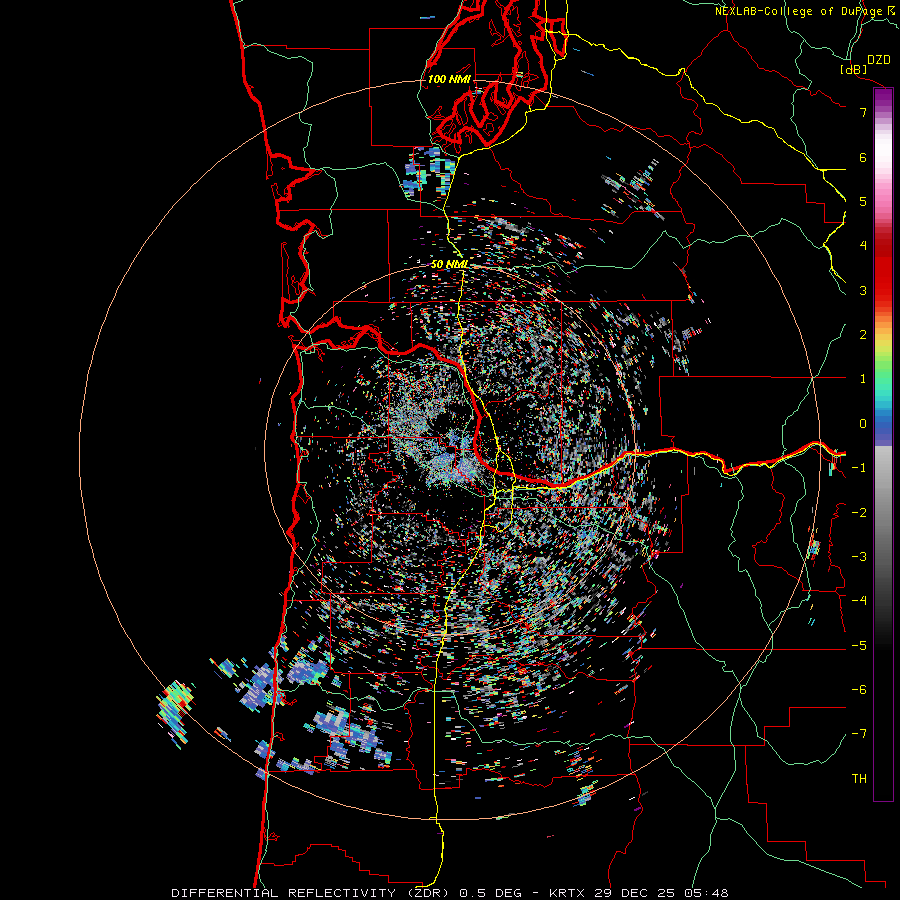Image resolution: width=900 pixels, height=900 pixels.
Task: Click the radar site center of the ring
Action: [449, 449]
